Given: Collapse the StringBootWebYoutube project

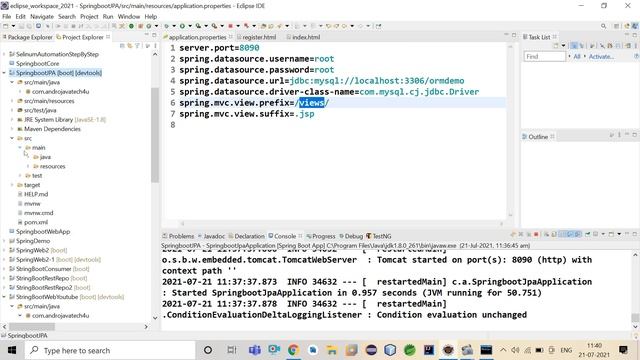Looking at the screenshot, I should tap(4, 297).
